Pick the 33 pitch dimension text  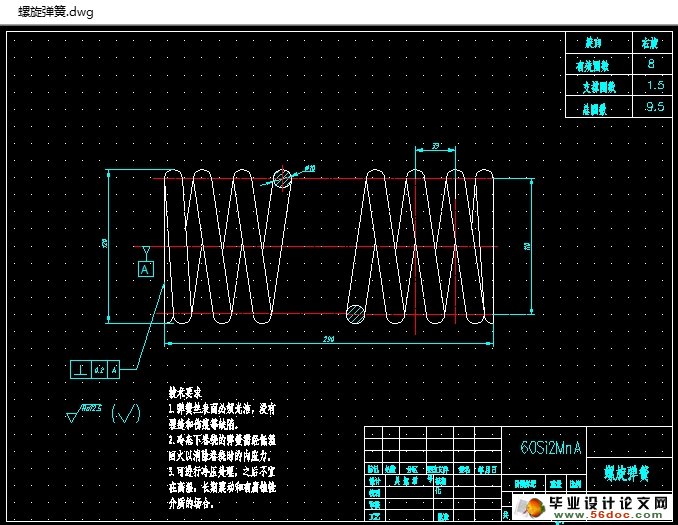coord(435,146)
